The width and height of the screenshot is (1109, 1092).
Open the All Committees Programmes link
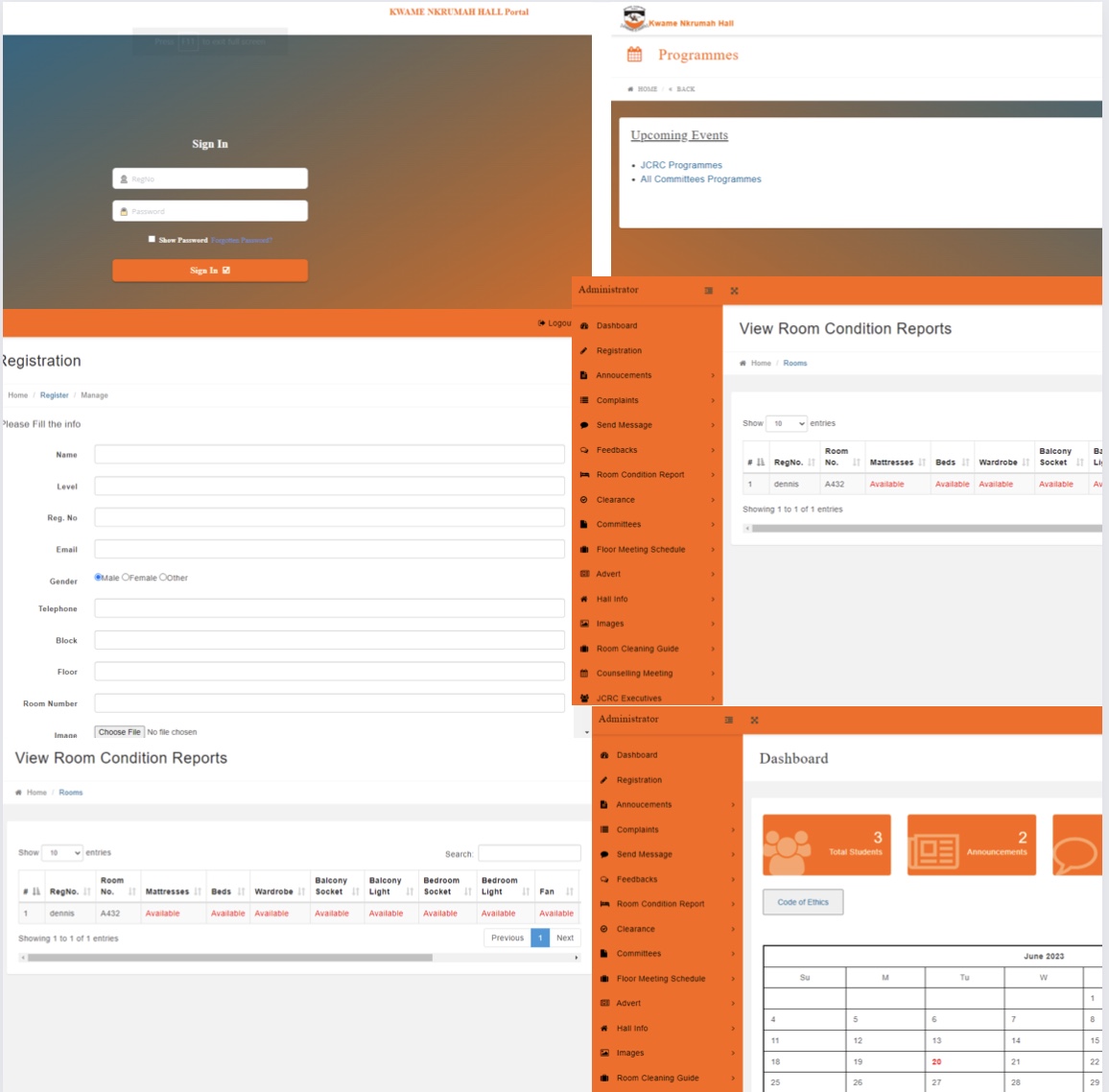[701, 178]
